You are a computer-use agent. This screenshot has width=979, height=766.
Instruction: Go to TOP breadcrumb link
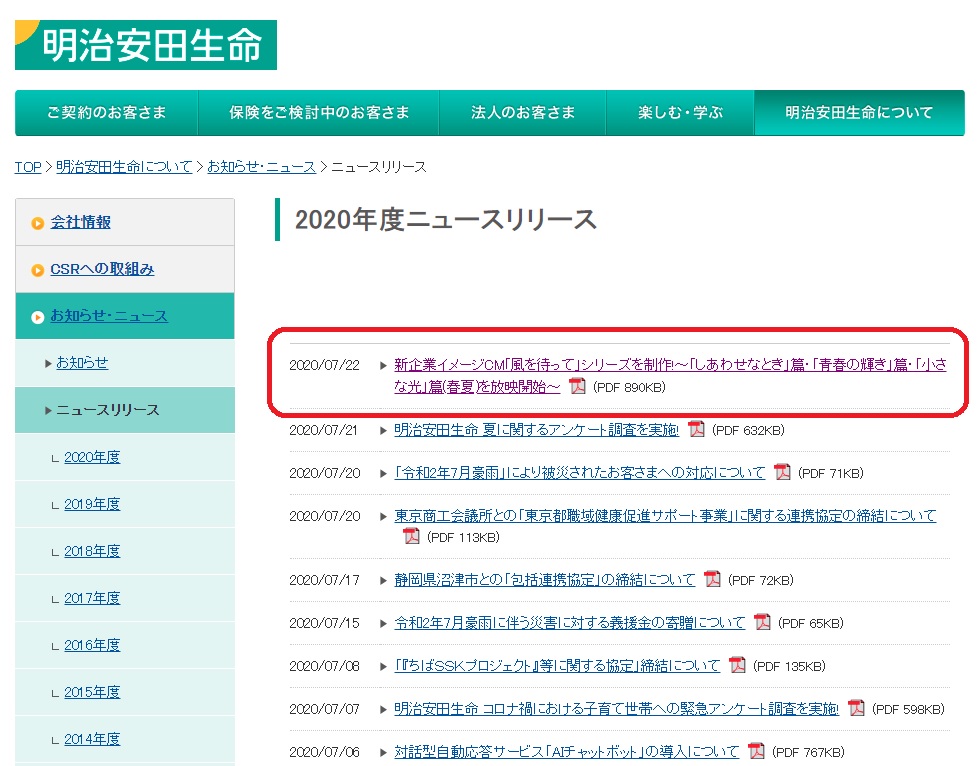[28, 167]
